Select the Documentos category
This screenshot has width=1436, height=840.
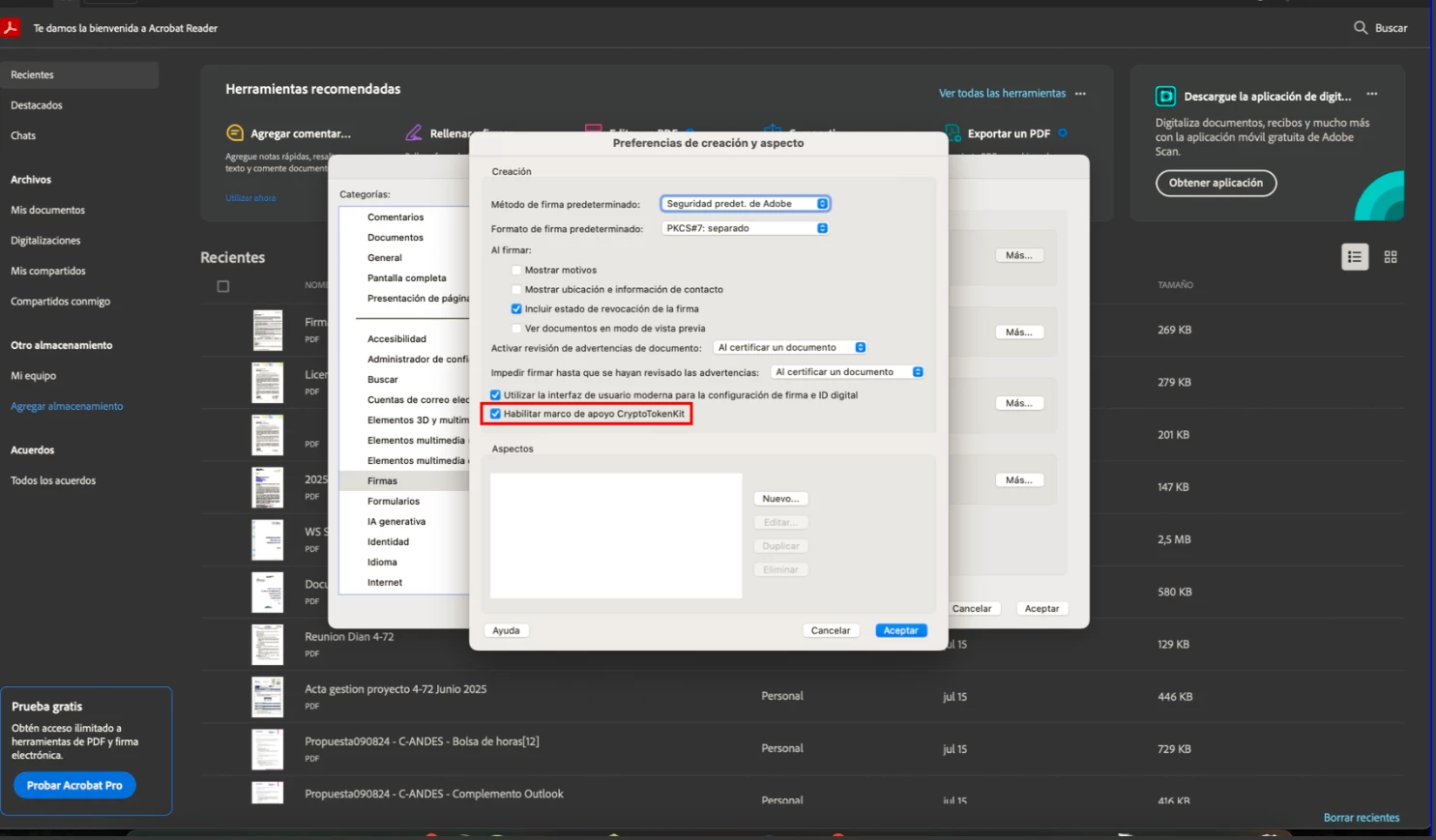pos(396,238)
